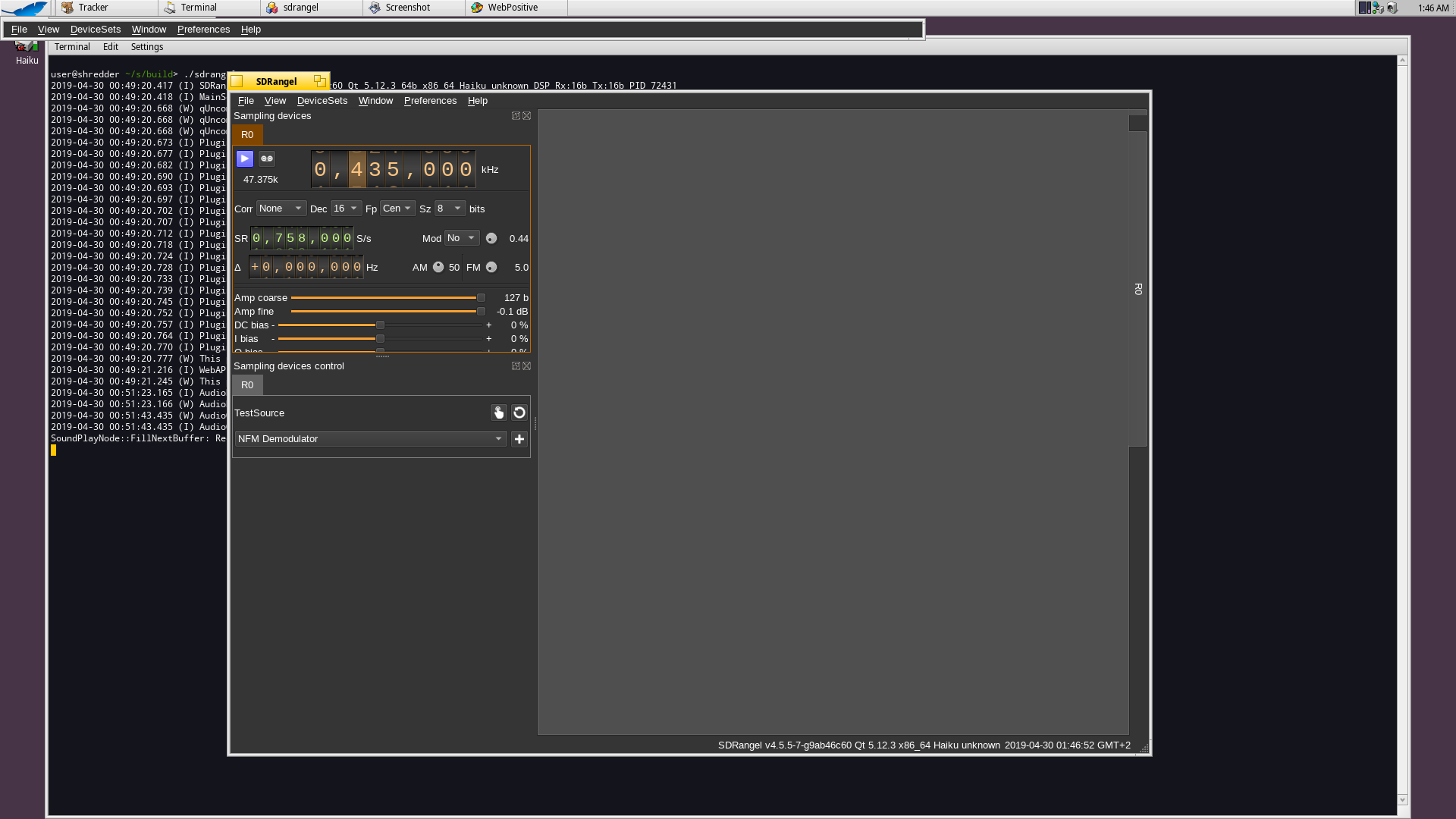Adjust the Amp fine slider
The image size is (1456, 819).
click(x=388, y=312)
